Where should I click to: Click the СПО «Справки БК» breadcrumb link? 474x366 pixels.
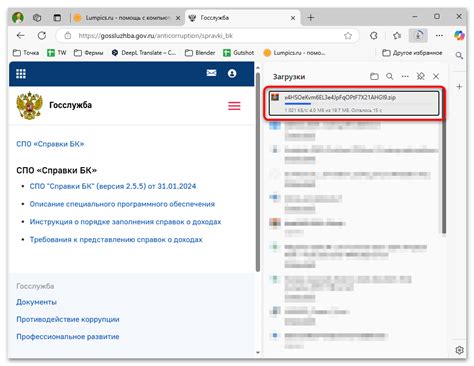tap(50, 144)
